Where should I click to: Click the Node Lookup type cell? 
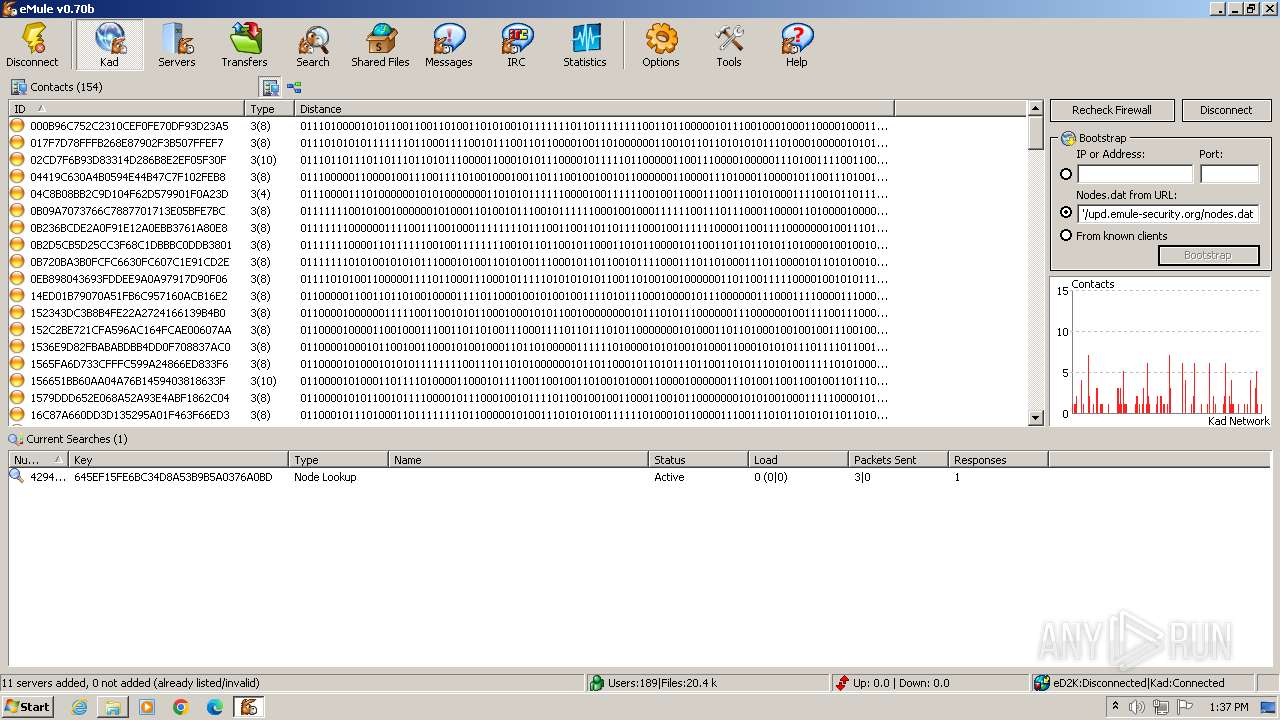click(x=325, y=477)
